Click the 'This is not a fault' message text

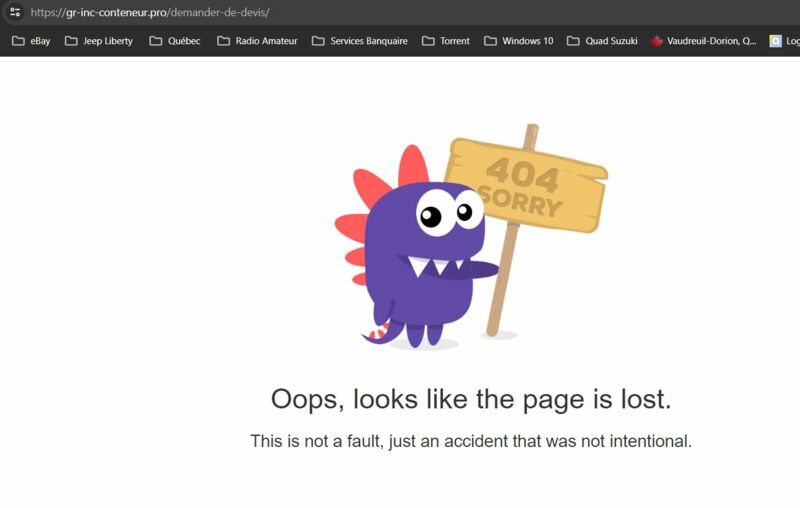tap(471, 441)
